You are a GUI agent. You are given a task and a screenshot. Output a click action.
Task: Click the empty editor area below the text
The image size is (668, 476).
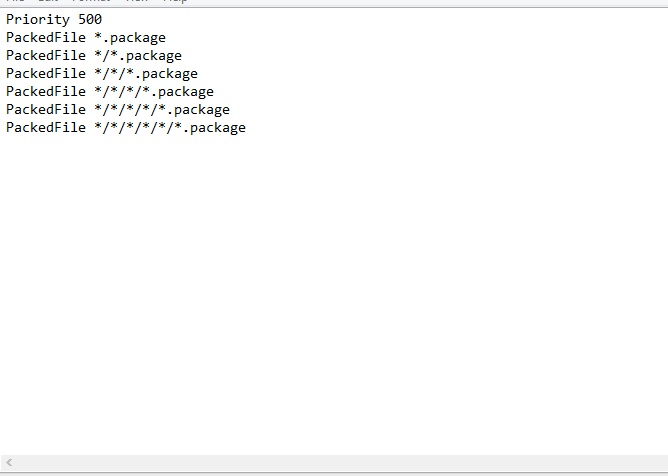click(334, 294)
